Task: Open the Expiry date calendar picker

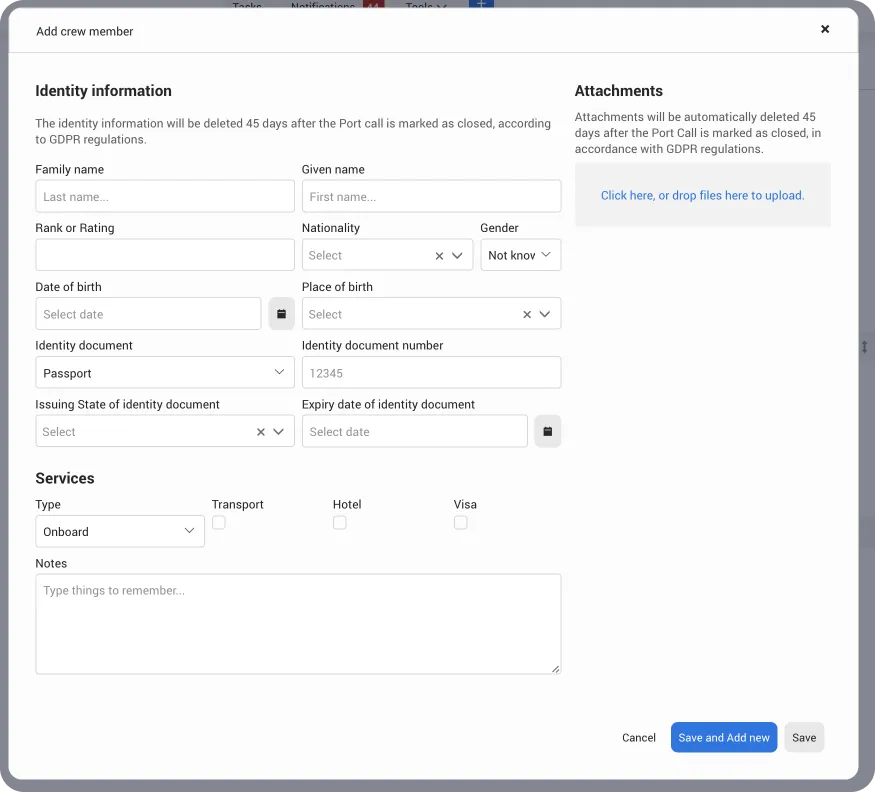Action: click(x=547, y=431)
